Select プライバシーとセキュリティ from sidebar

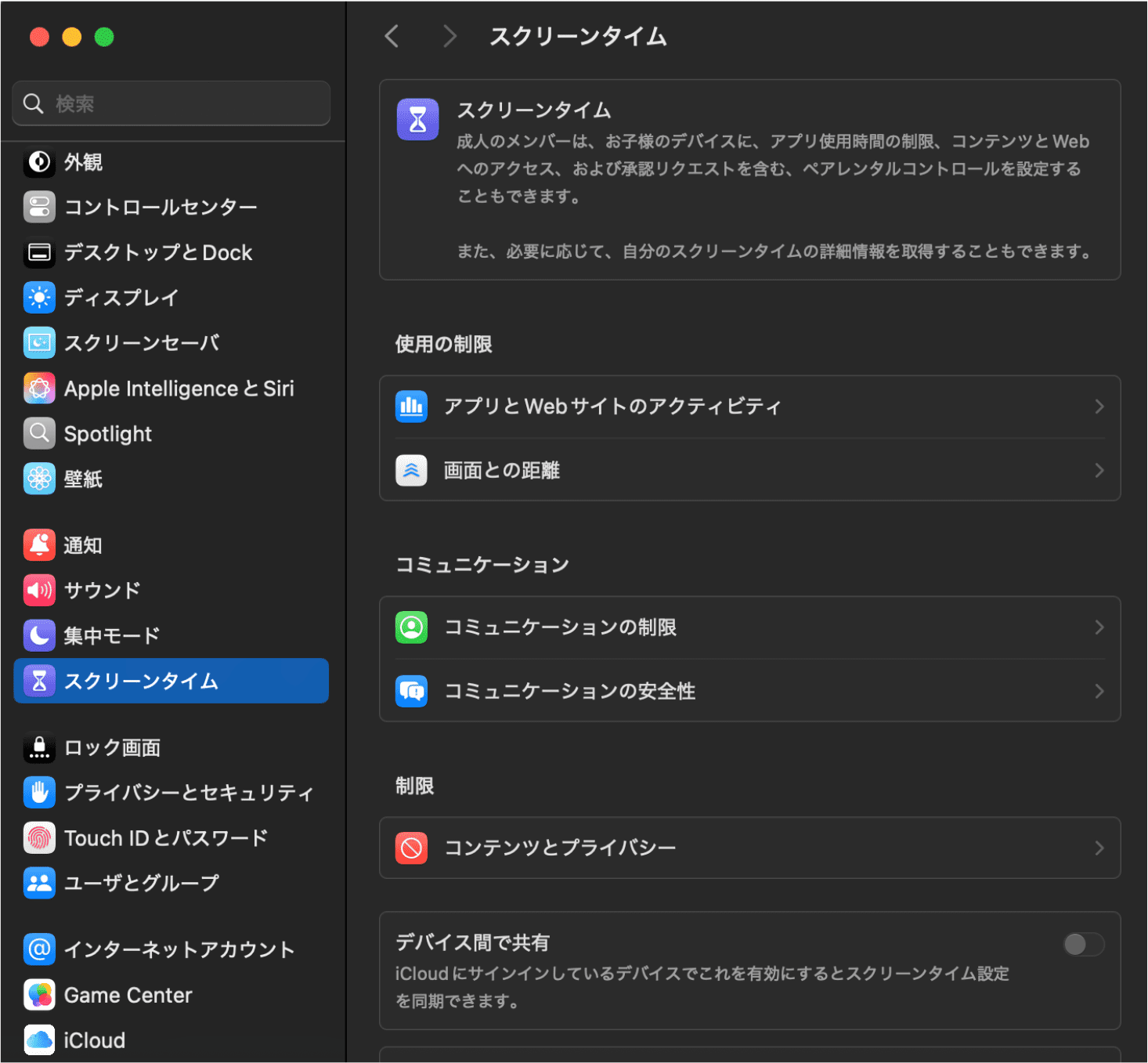point(39,792)
